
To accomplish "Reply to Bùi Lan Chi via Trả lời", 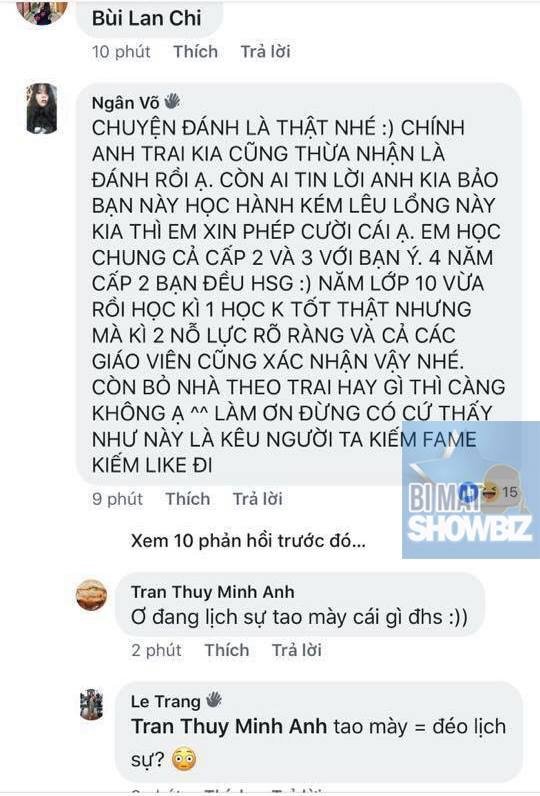I will click(265, 51).
